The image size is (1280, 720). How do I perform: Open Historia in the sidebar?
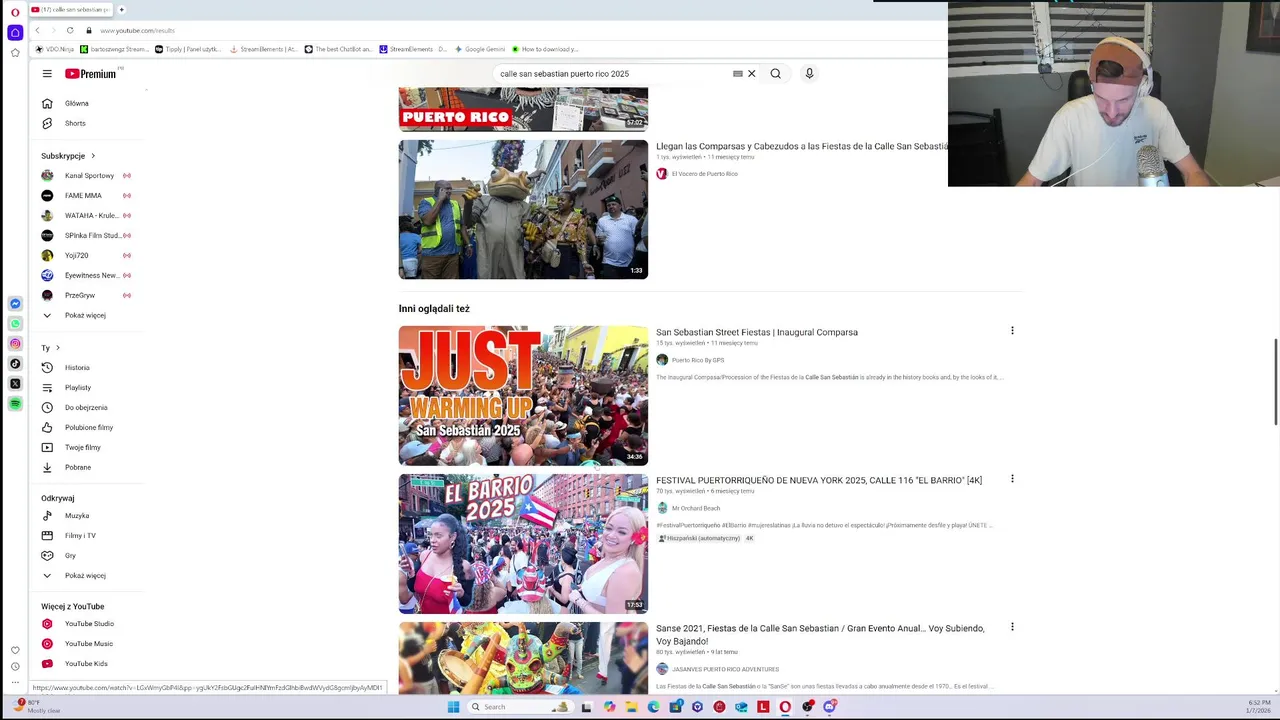coord(76,367)
